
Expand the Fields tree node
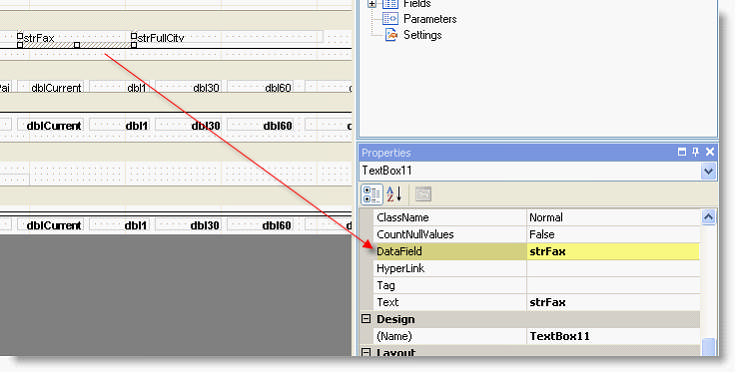[x=372, y=4]
